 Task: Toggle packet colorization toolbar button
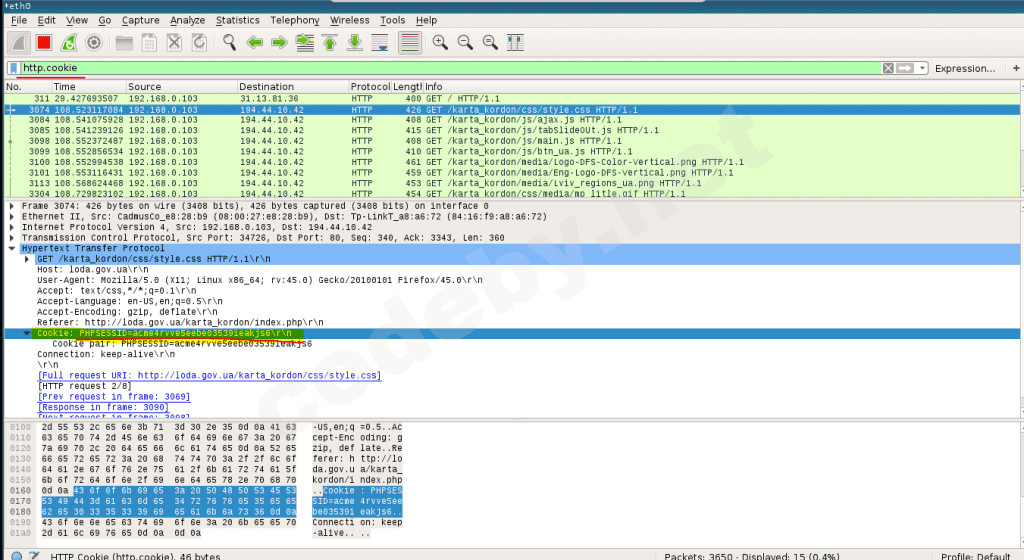pos(409,42)
